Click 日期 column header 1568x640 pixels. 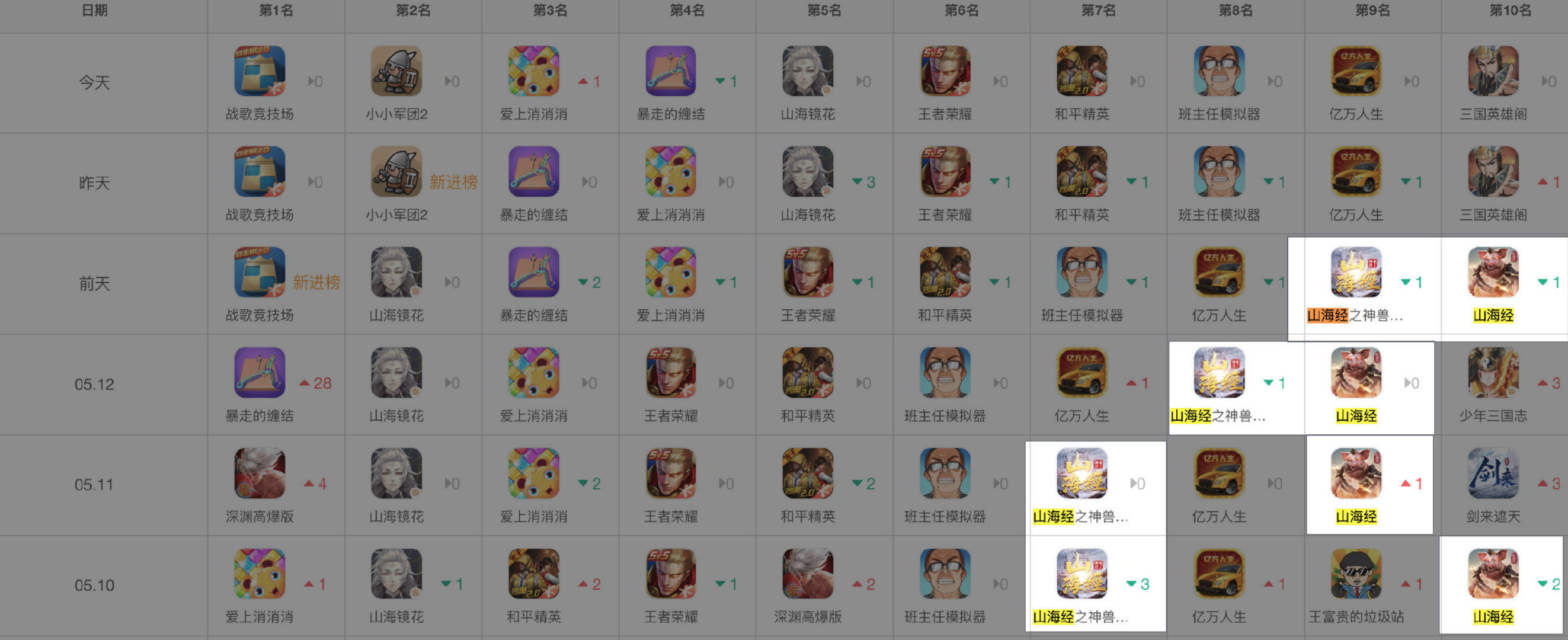coord(94,10)
